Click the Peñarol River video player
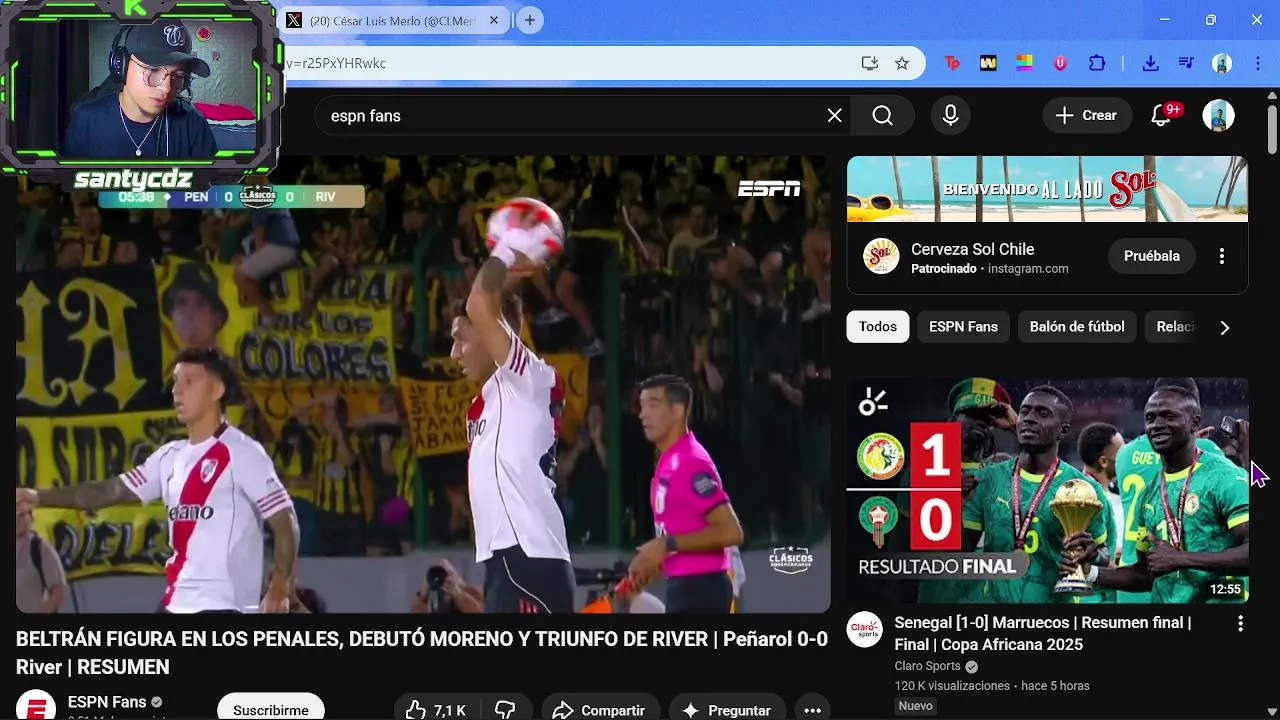 (x=423, y=384)
